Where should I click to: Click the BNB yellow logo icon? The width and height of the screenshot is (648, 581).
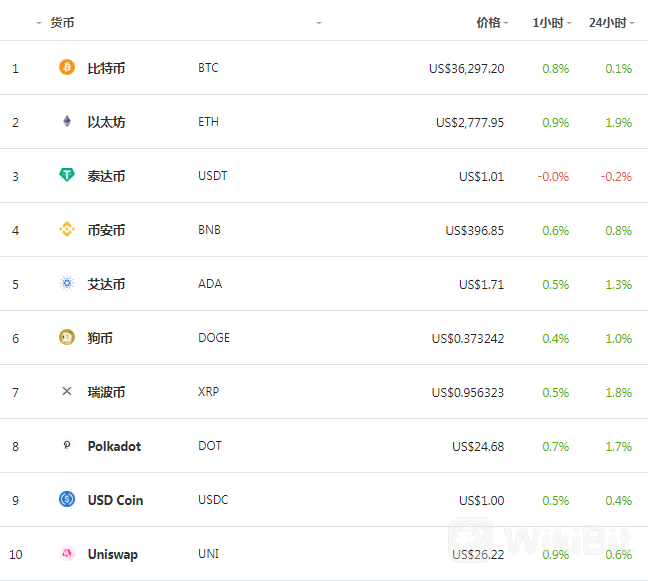[67, 229]
